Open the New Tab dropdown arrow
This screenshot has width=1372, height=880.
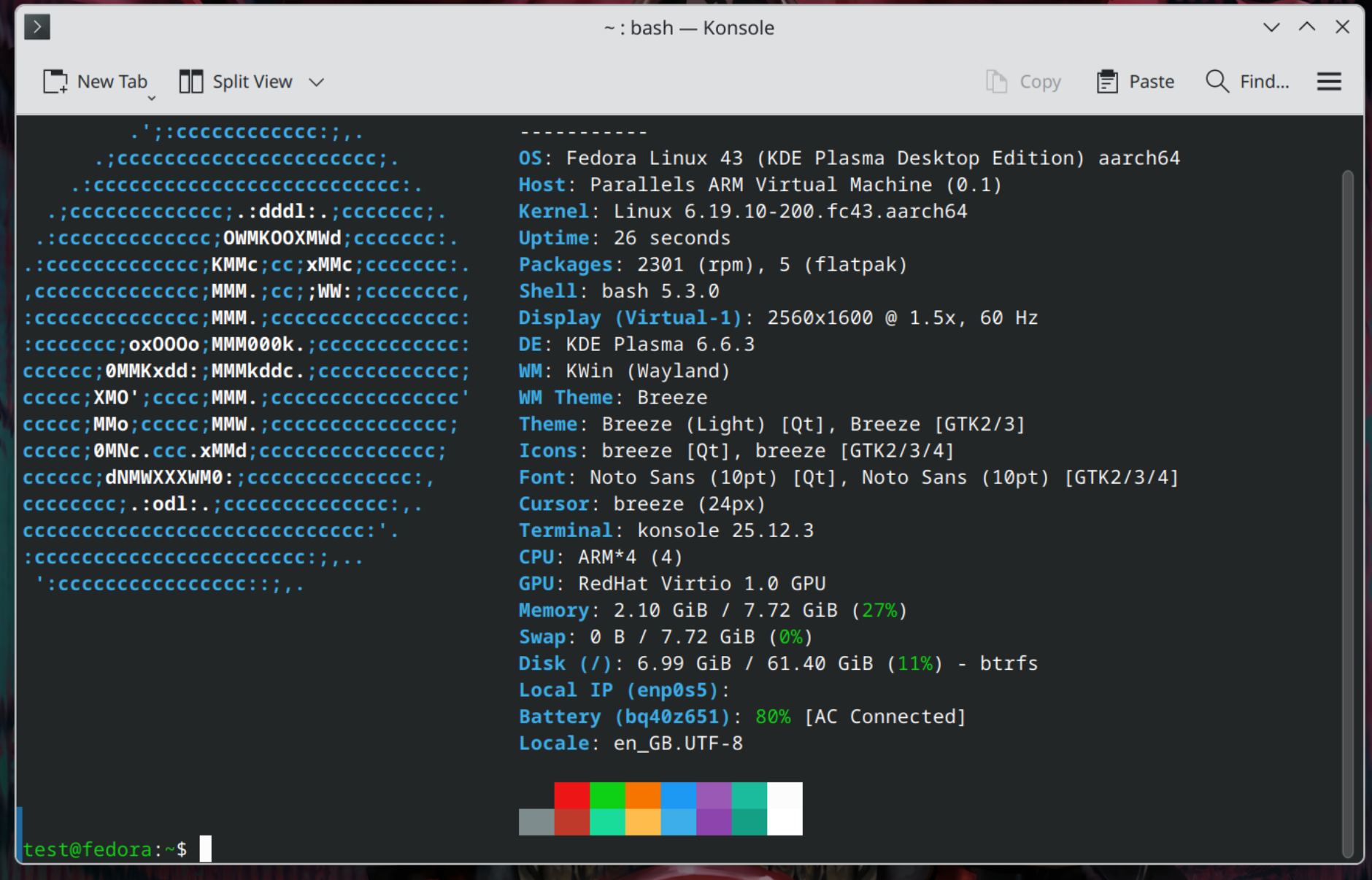pyautogui.click(x=152, y=98)
